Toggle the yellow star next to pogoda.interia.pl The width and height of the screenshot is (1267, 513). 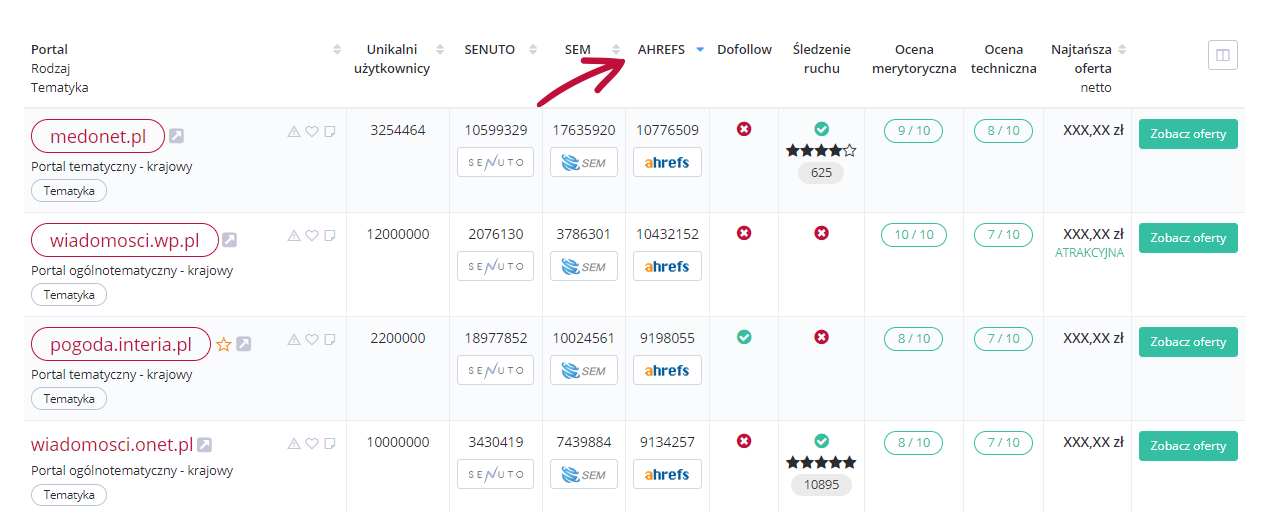click(x=224, y=344)
